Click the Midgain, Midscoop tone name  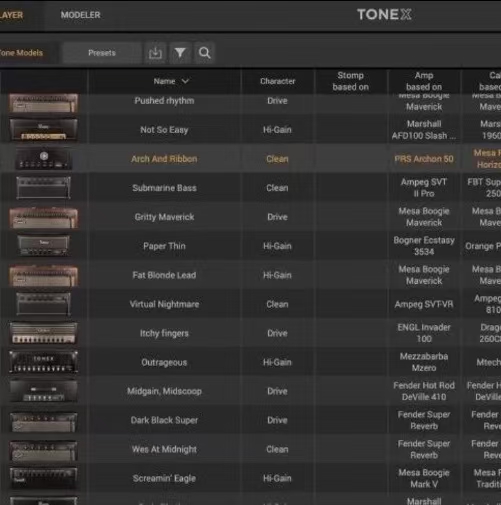(x=164, y=391)
